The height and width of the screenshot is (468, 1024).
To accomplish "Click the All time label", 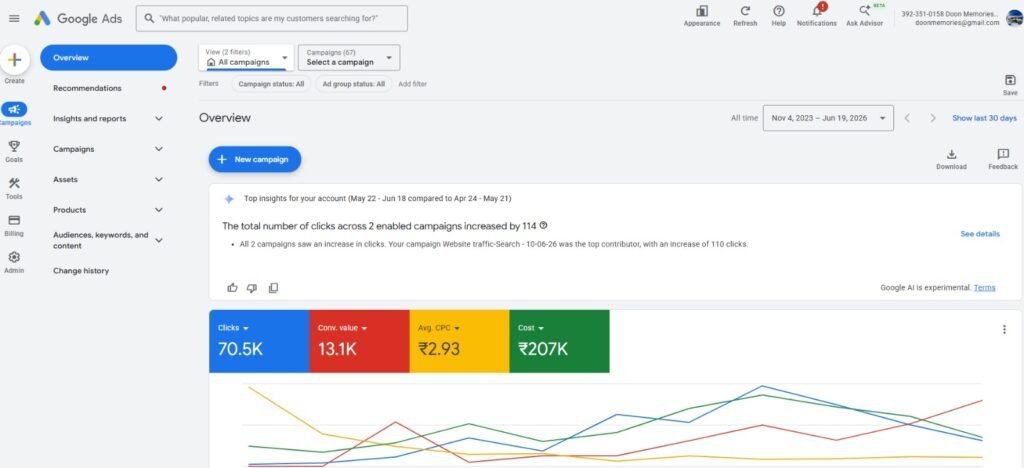I will (744, 118).
